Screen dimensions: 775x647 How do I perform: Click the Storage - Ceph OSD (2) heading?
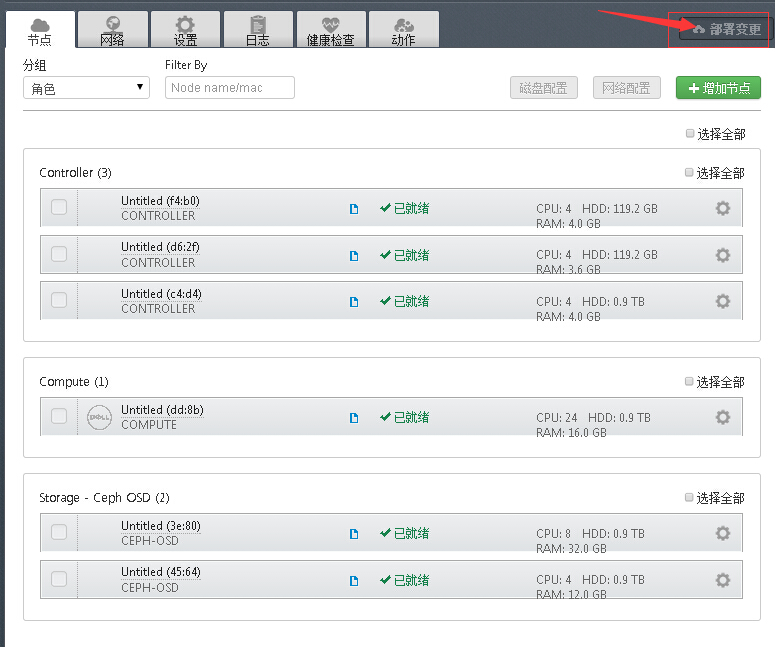coord(104,497)
